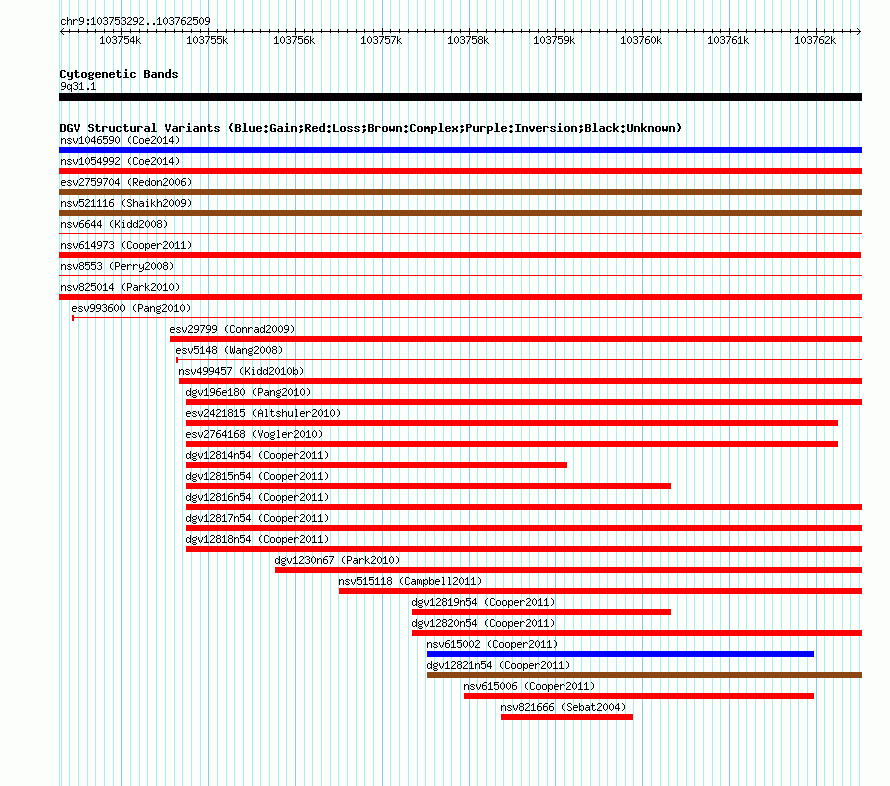Image resolution: width=890 pixels, height=786 pixels.
Task: Click the chr9:103753292..103762509 coordinate label
Action: pos(135,21)
